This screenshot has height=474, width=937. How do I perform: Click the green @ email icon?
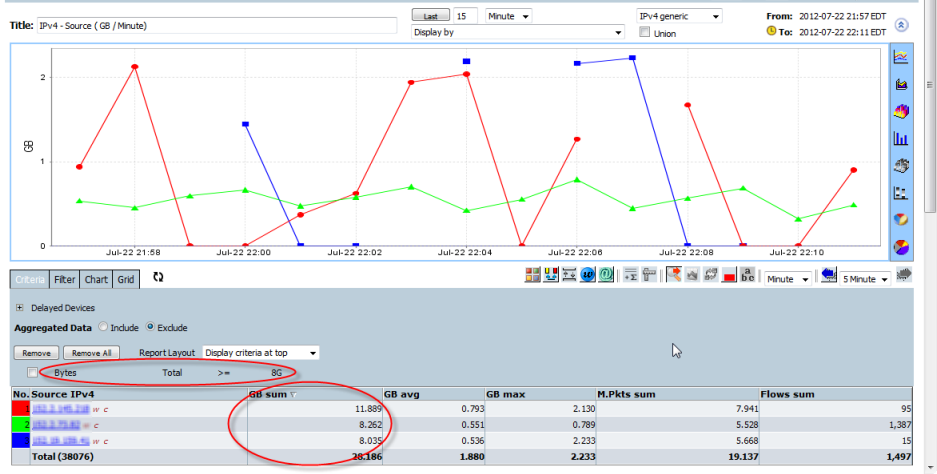click(x=605, y=275)
